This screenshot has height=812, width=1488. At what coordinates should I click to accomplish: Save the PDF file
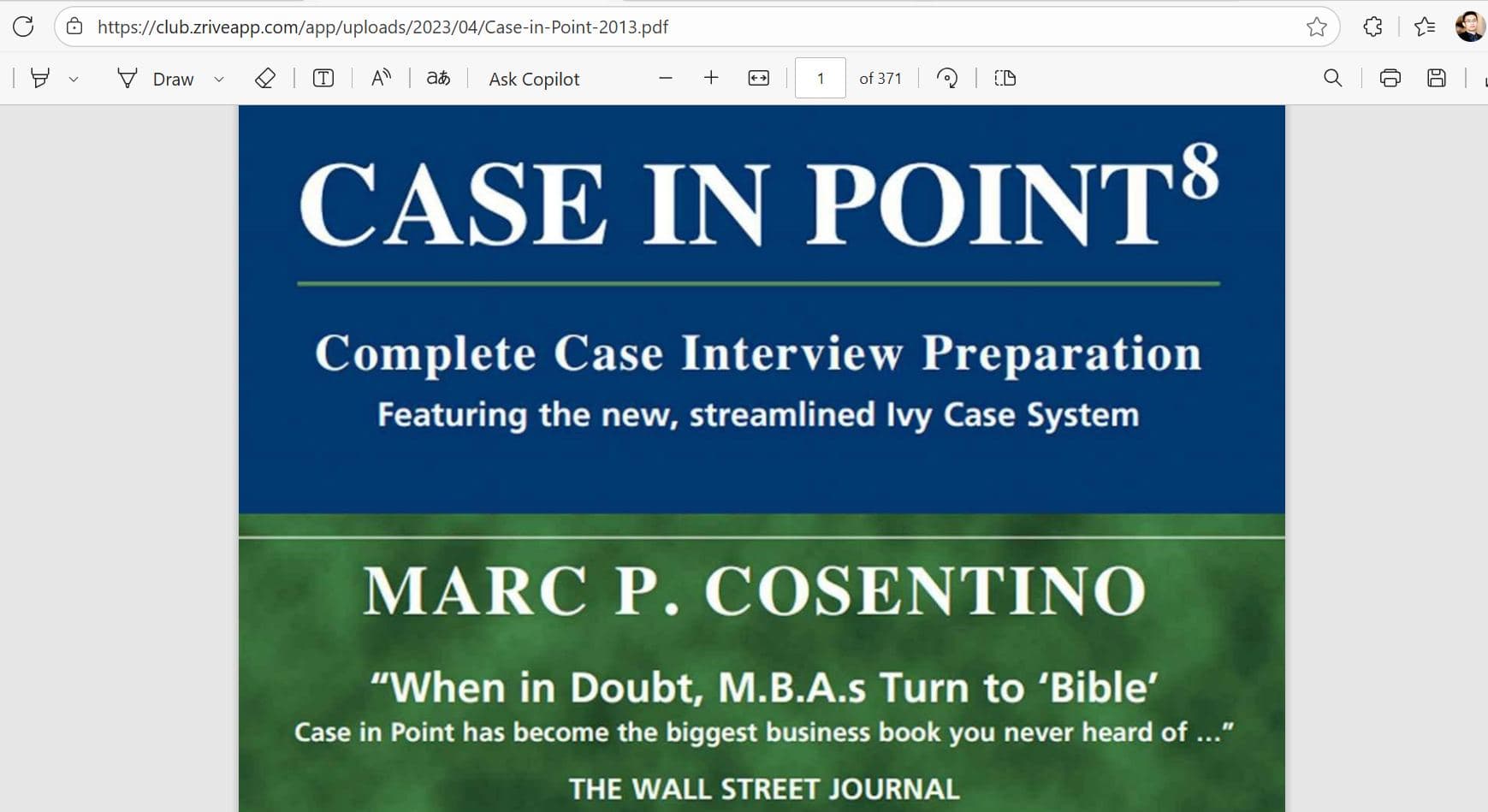click(x=1438, y=78)
